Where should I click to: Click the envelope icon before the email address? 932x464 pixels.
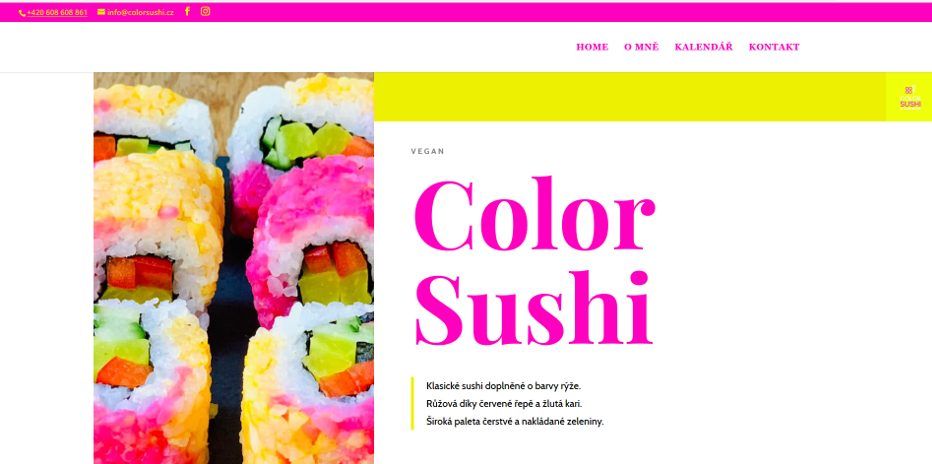(101, 12)
